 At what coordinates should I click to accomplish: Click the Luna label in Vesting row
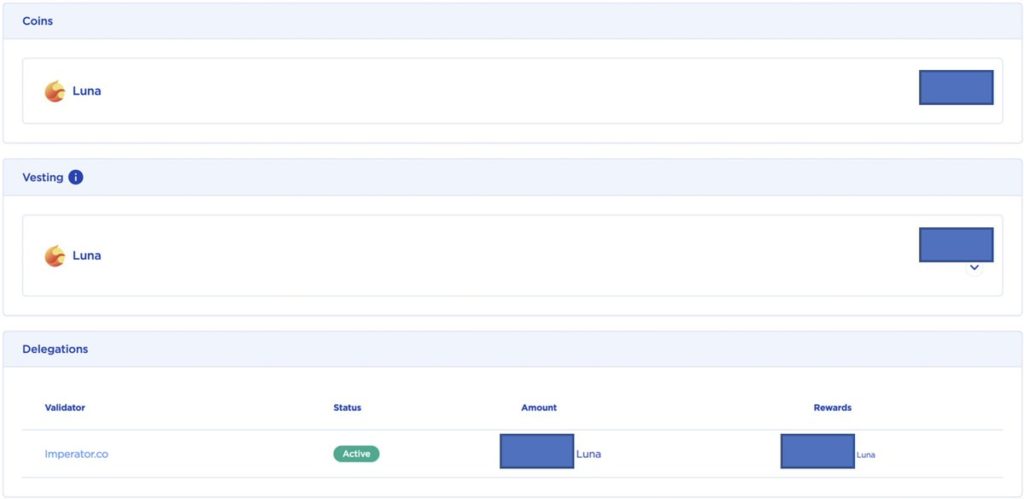(87, 256)
